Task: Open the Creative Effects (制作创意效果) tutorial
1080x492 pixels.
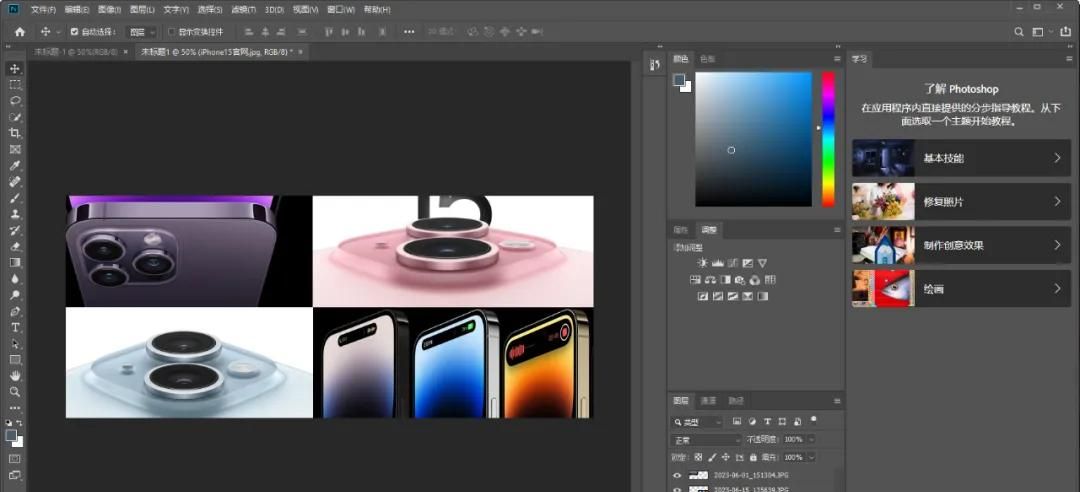Action: [962, 245]
